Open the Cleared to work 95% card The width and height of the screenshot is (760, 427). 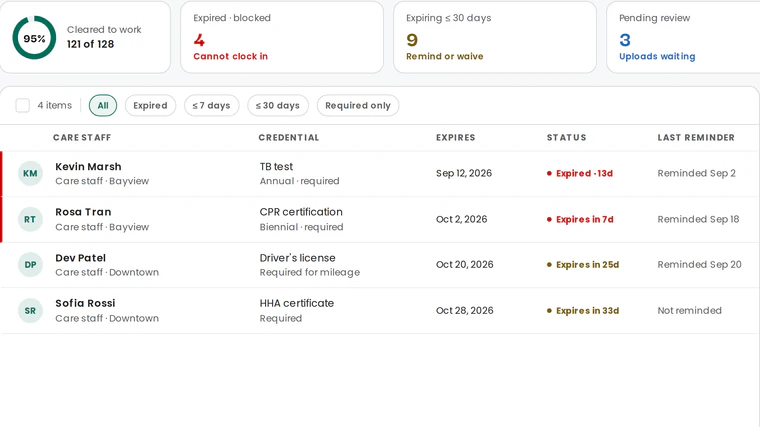pyautogui.click(x=85, y=37)
